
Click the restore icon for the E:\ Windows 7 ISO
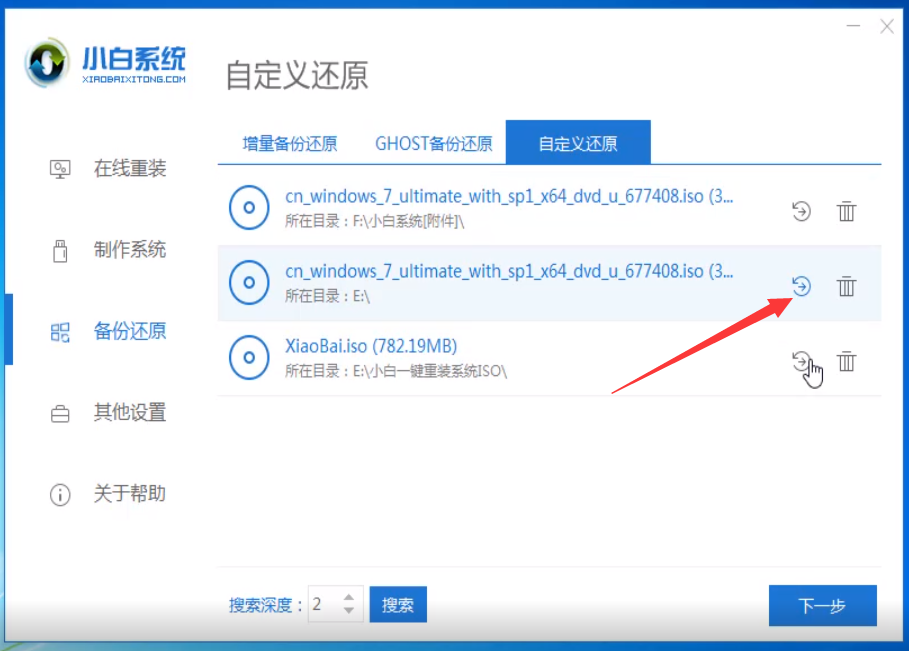click(x=801, y=286)
